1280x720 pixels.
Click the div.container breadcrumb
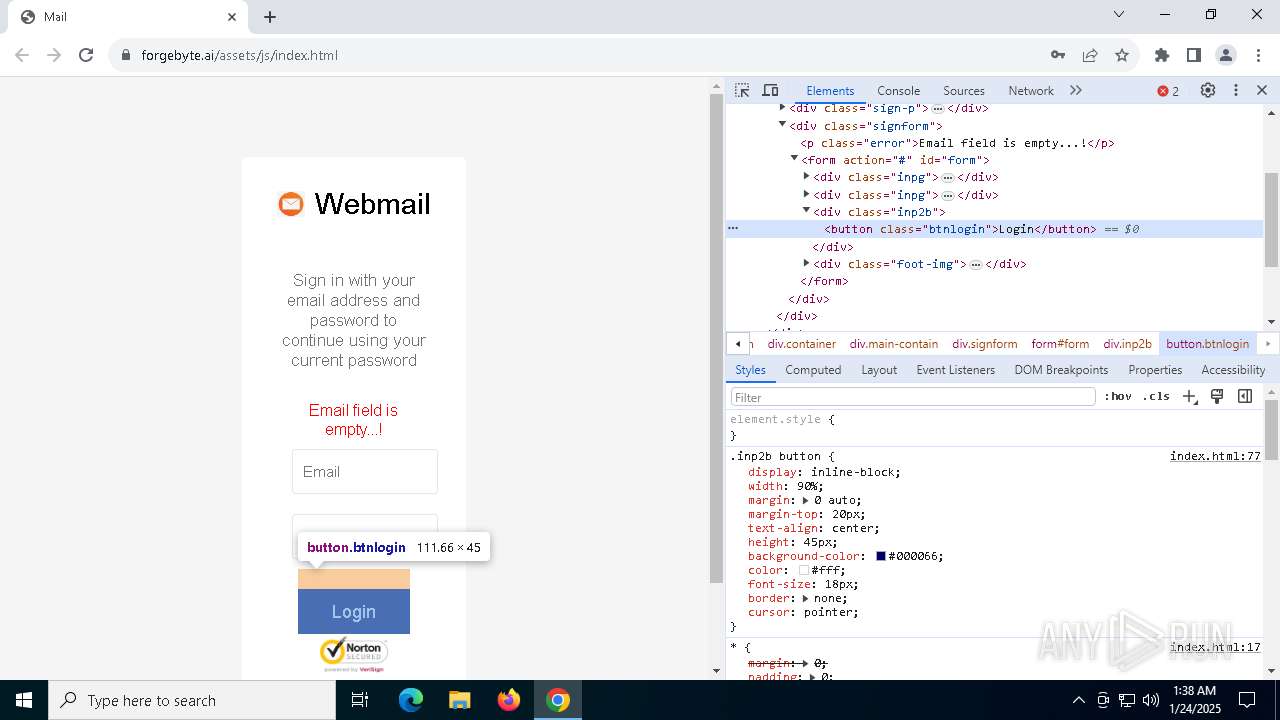(801, 344)
